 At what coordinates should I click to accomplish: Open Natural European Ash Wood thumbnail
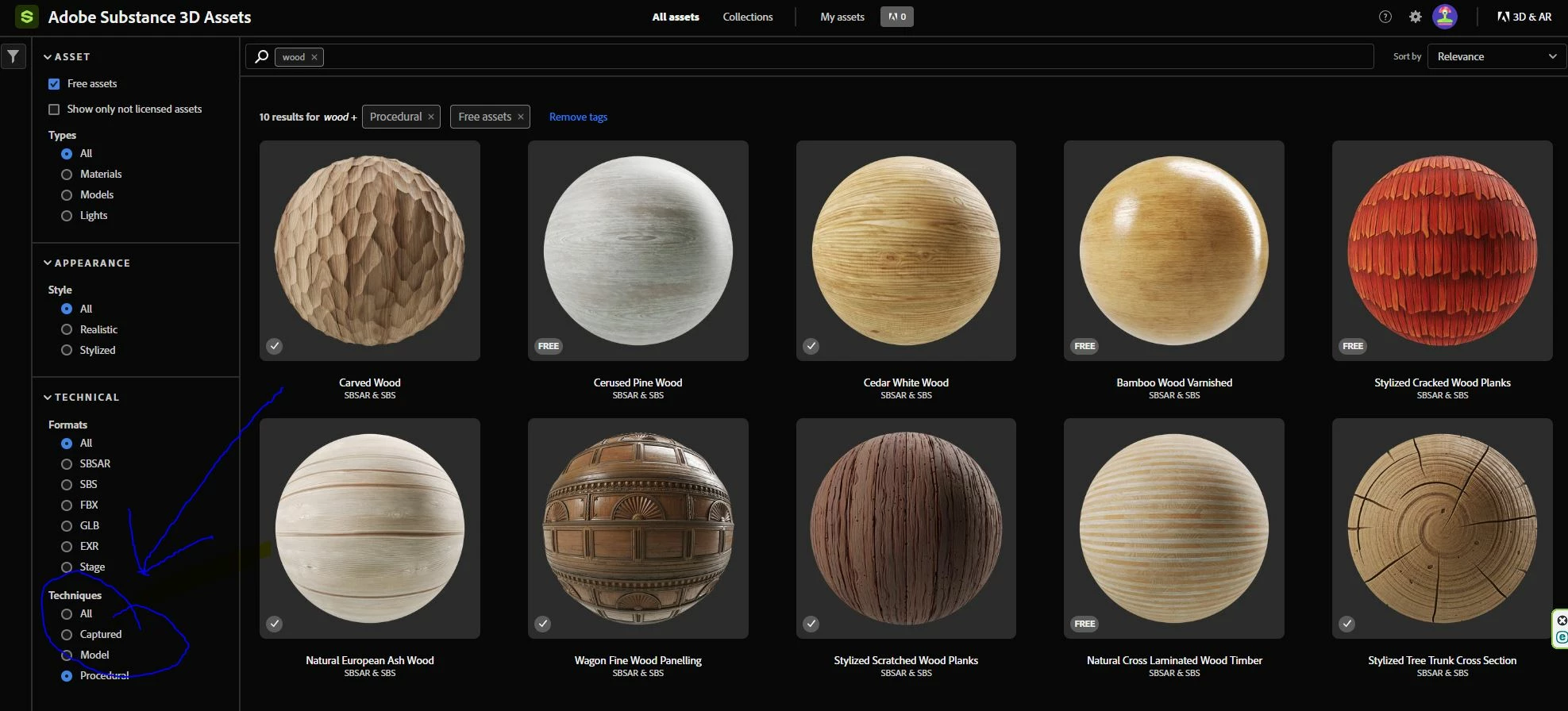[x=370, y=528]
